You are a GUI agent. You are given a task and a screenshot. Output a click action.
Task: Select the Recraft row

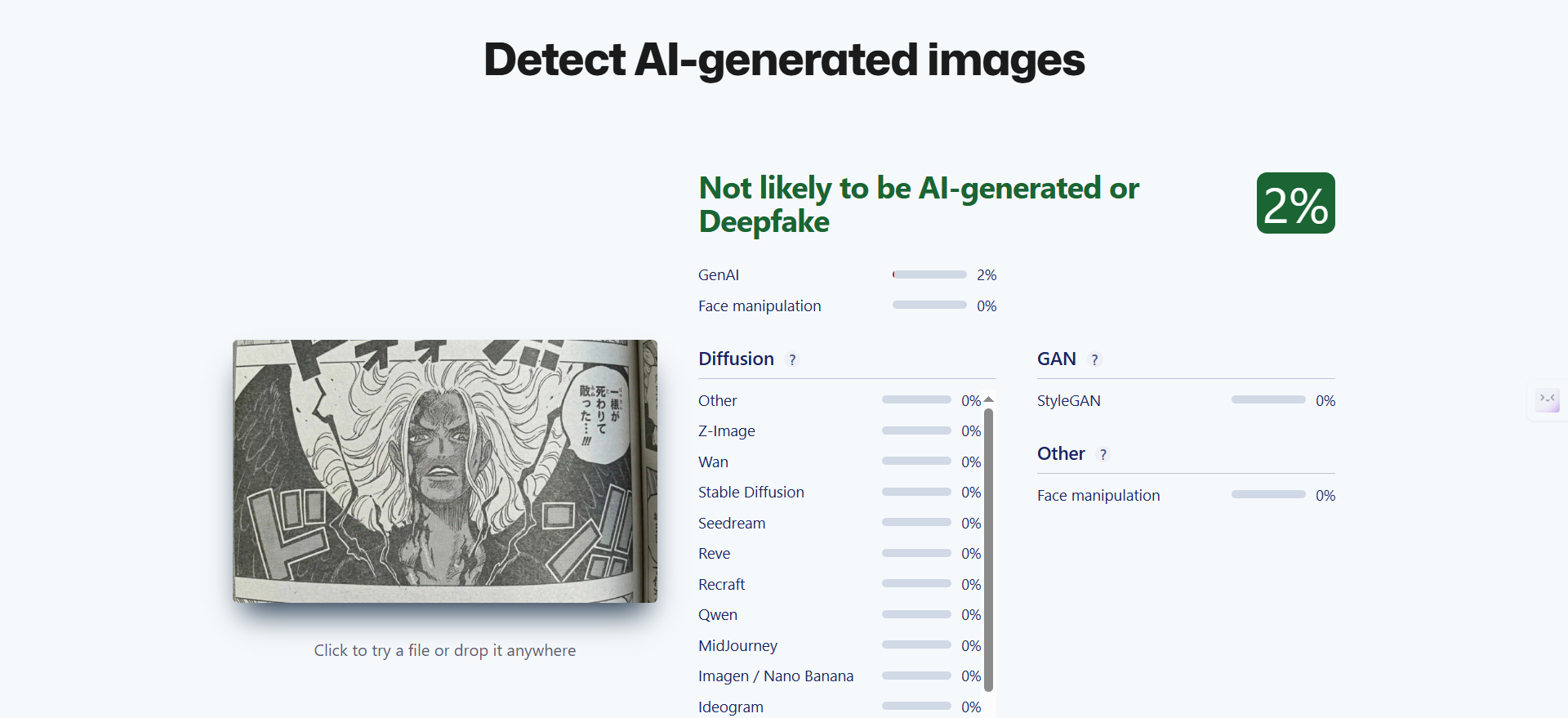840,584
